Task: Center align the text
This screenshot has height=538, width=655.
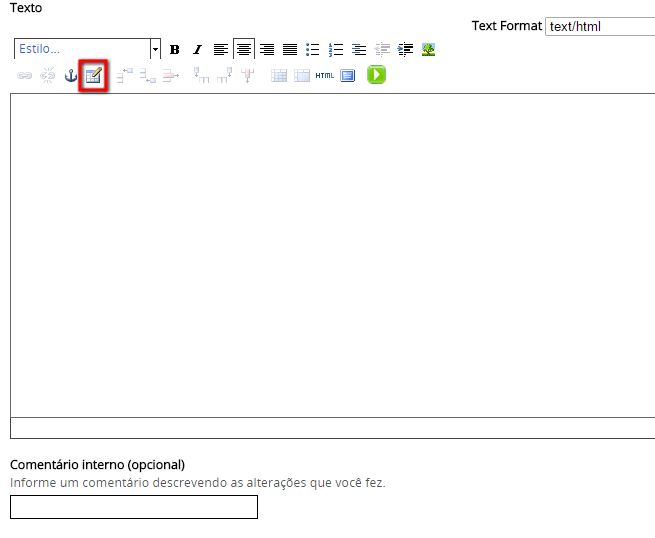Action: point(244,50)
